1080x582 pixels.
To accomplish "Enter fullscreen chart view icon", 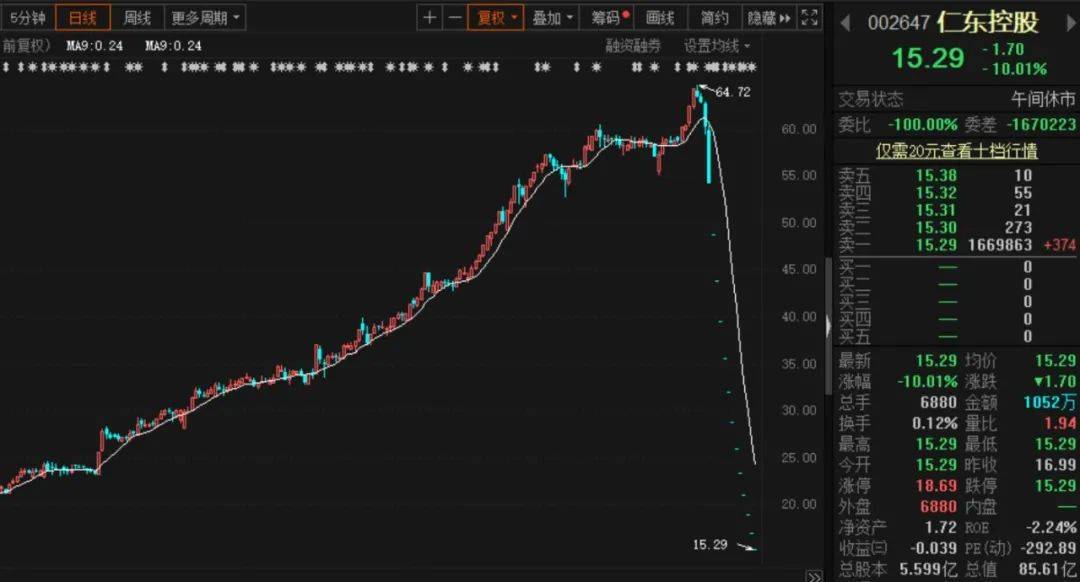I will (x=810, y=17).
